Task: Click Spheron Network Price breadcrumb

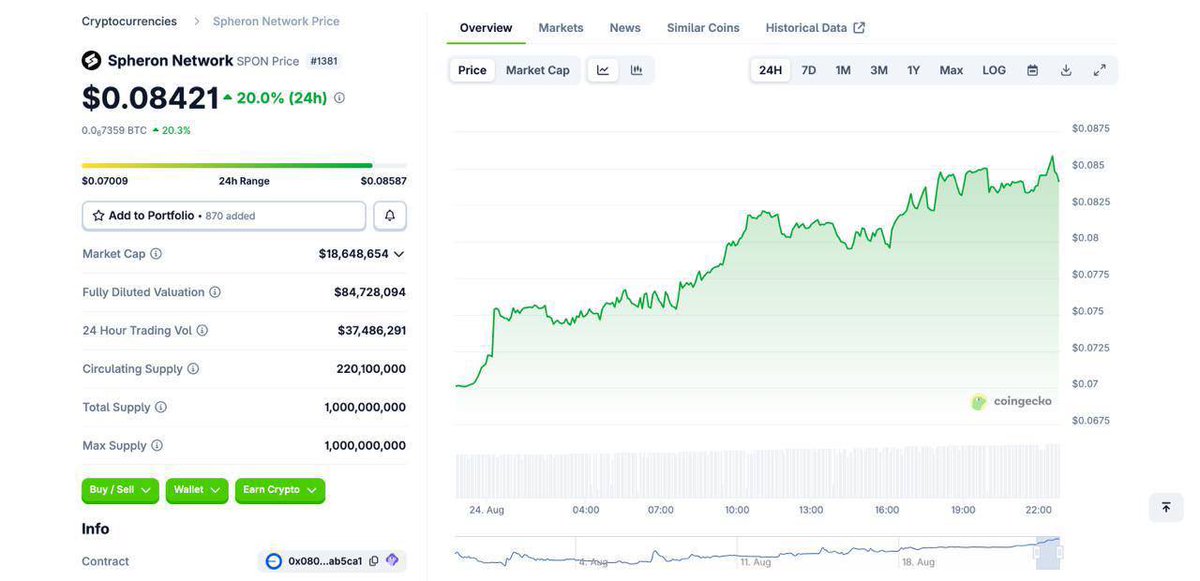Action: (x=276, y=21)
